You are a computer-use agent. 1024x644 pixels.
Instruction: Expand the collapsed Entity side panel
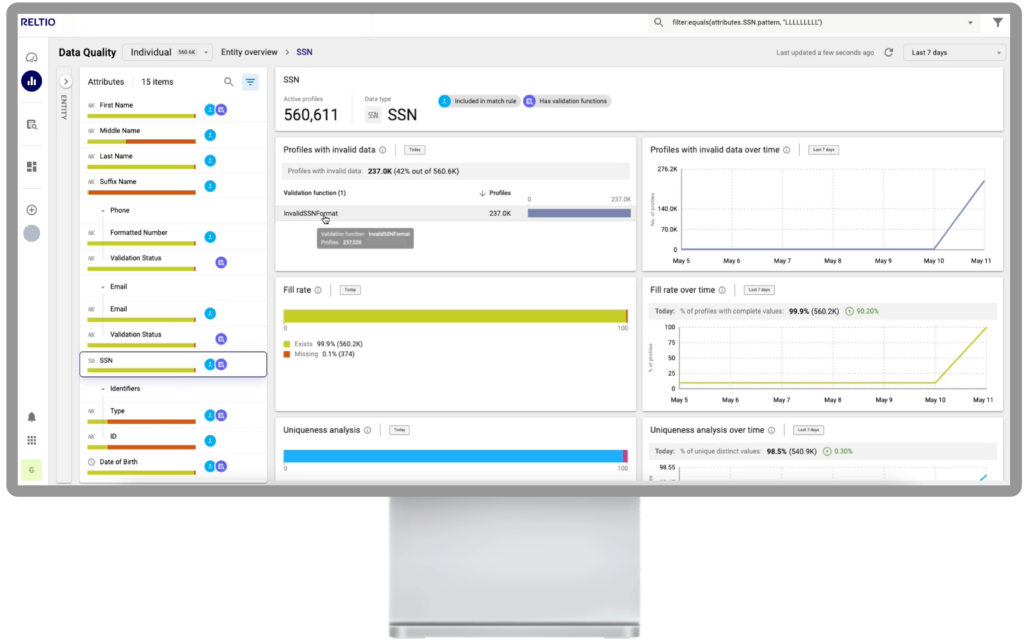point(66,82)
